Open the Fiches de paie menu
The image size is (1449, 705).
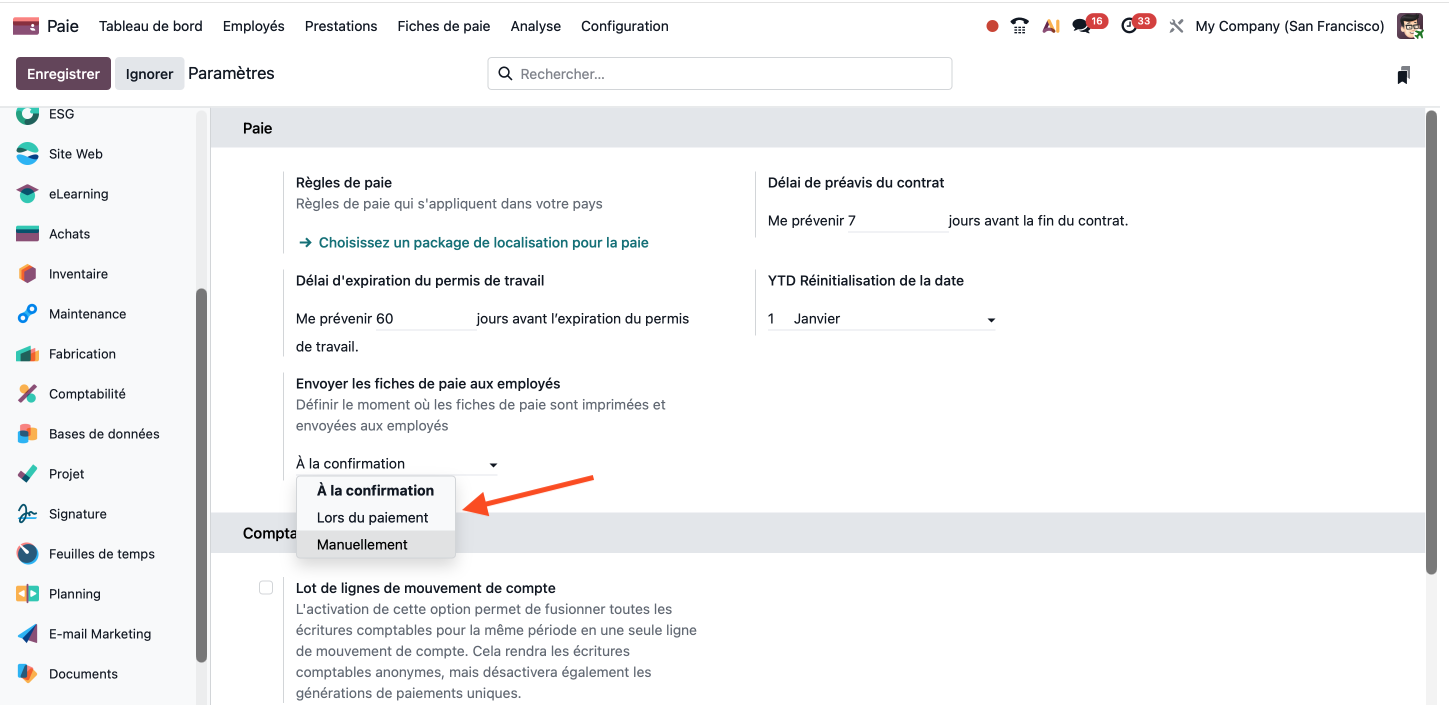pos(444,26)
